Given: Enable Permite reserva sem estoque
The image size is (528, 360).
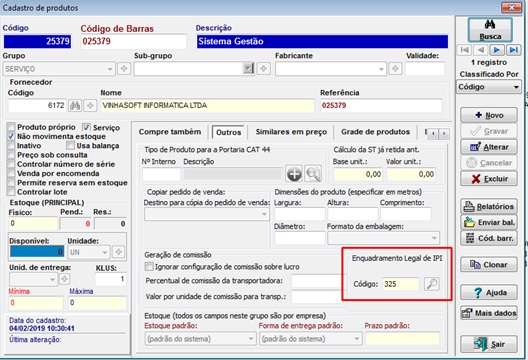Looking at the screenshot, I should click(11, 183).
